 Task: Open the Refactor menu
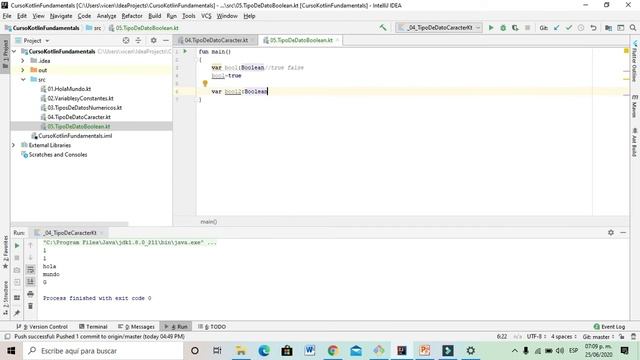pyautogui.click(x=132, y=16)
